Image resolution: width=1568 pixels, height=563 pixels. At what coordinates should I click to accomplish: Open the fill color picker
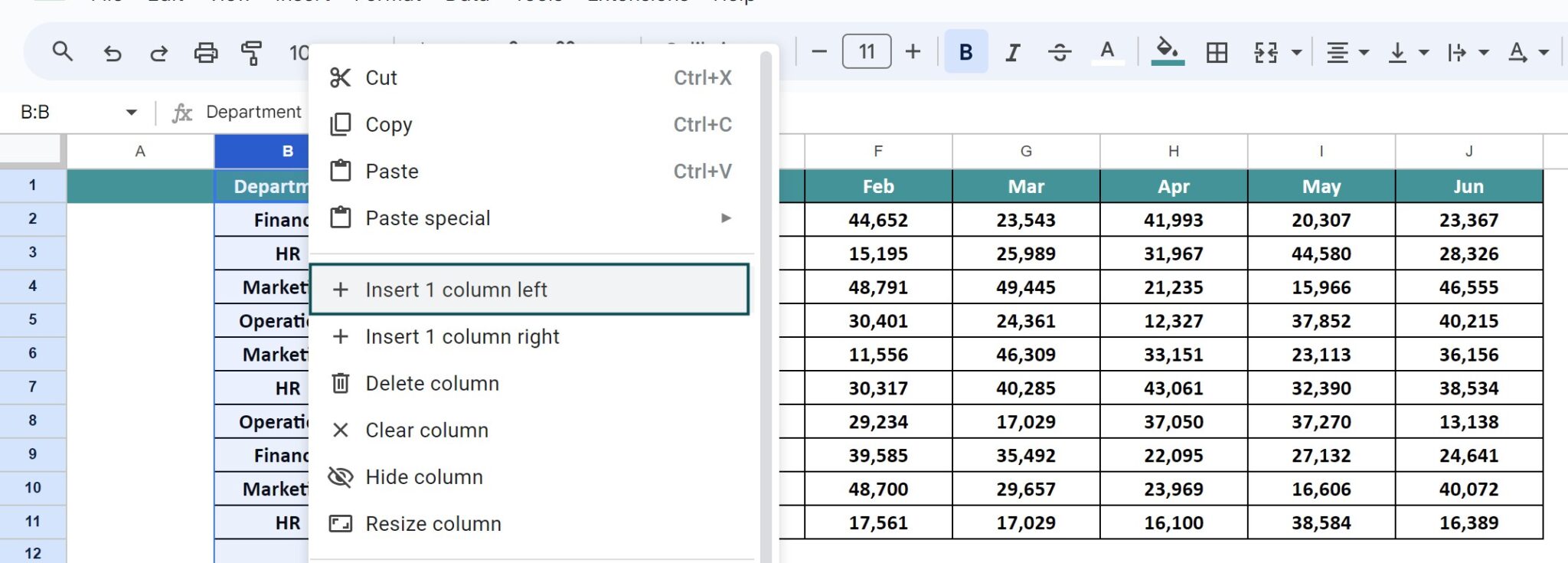point(1168,52)
